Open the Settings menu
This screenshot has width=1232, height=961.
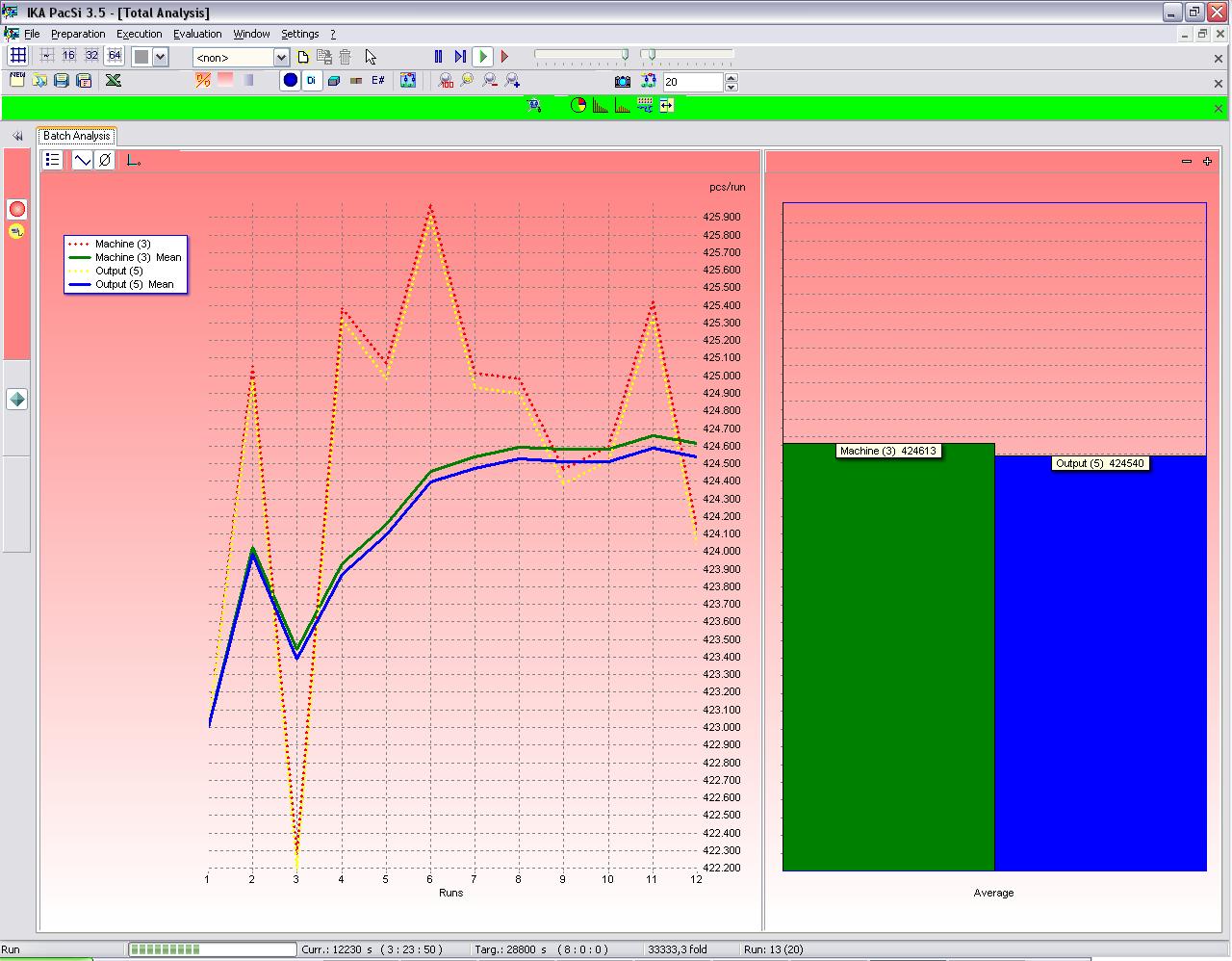coord(300,34)
